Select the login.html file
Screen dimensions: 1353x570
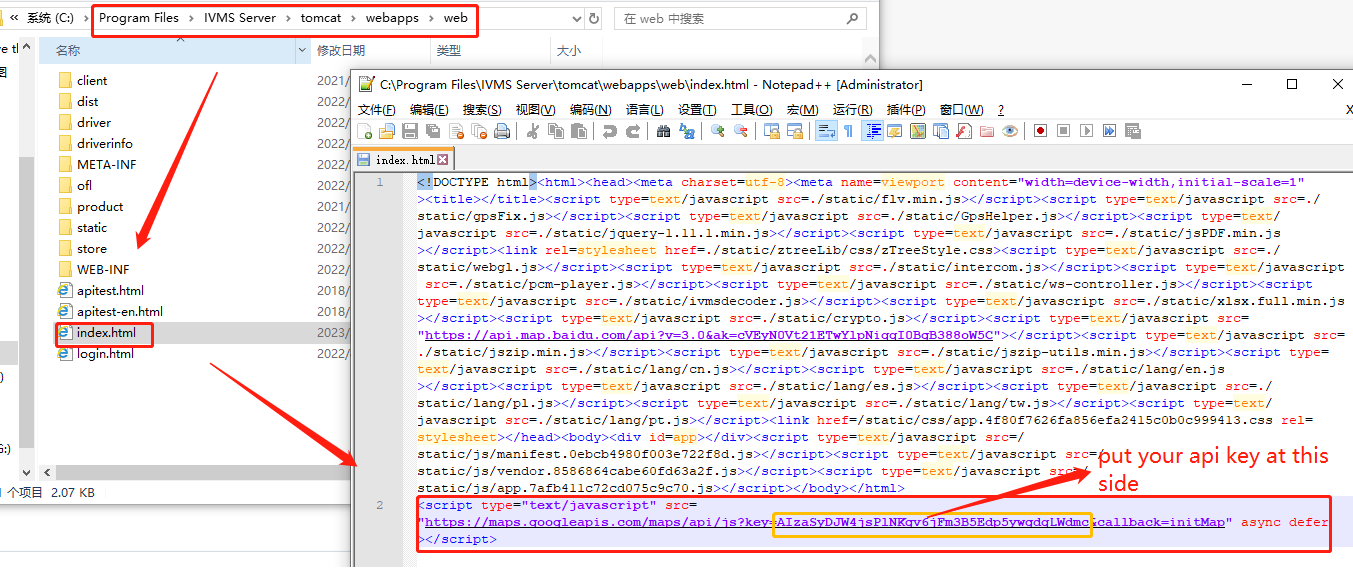(105, 353)
